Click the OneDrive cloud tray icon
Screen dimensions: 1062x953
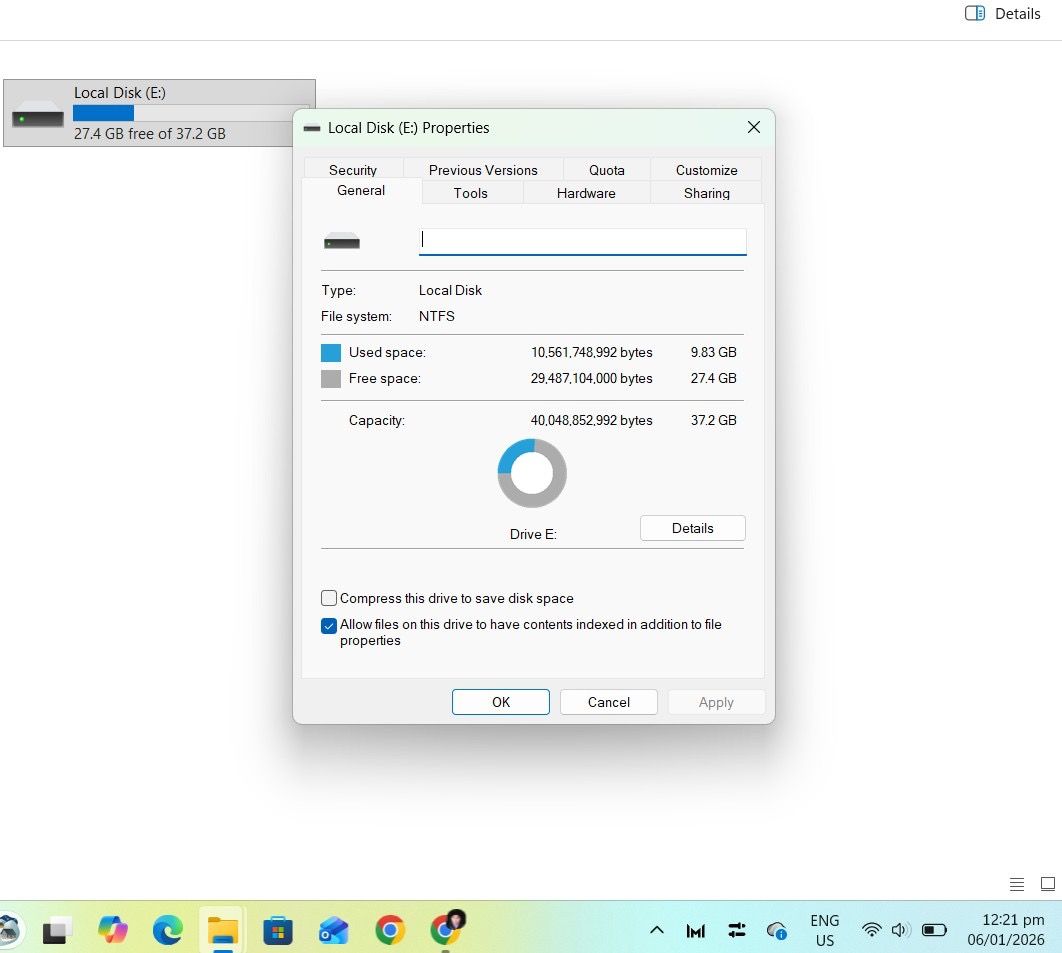point(776,931)
